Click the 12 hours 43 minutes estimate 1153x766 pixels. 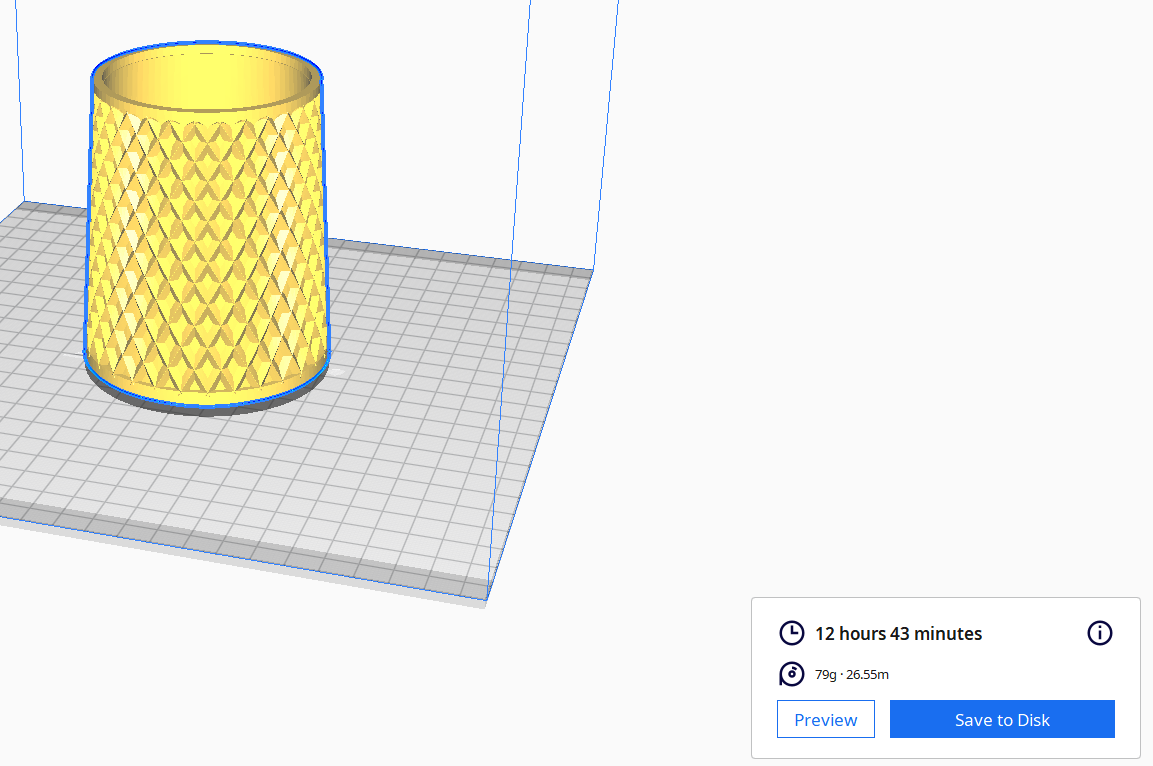(x=898, y=634)
